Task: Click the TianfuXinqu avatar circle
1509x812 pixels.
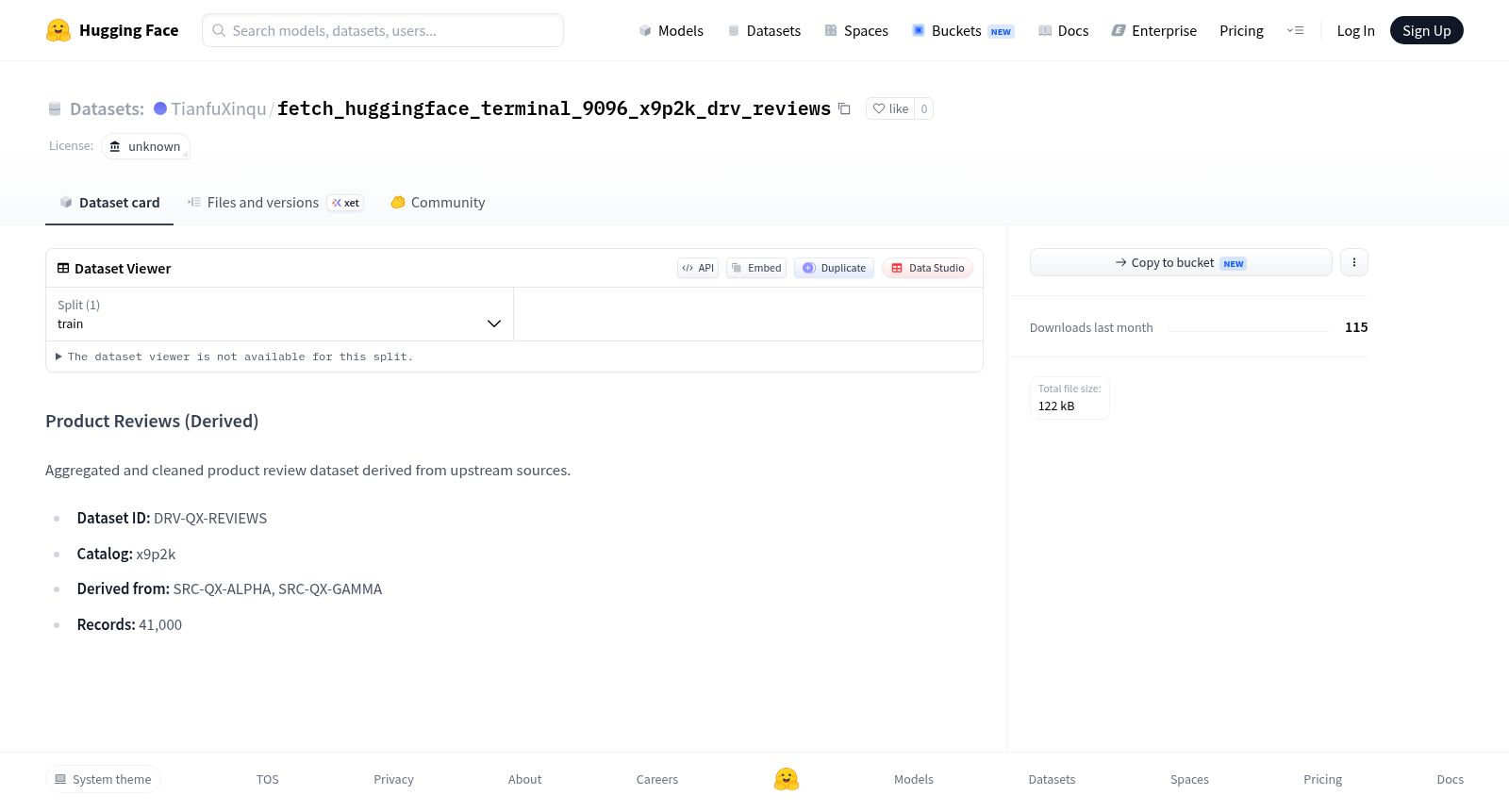Action: 160,108
